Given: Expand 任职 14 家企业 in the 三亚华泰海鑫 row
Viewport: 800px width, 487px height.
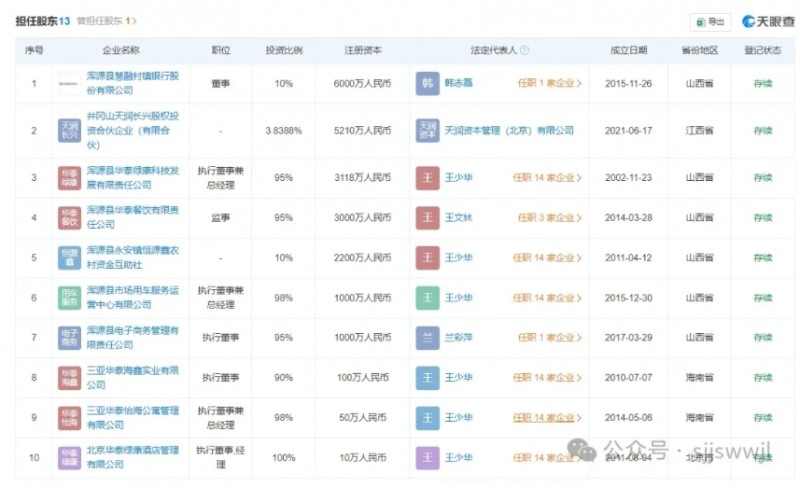Looking at the screenshot, I should pos(547,378).
